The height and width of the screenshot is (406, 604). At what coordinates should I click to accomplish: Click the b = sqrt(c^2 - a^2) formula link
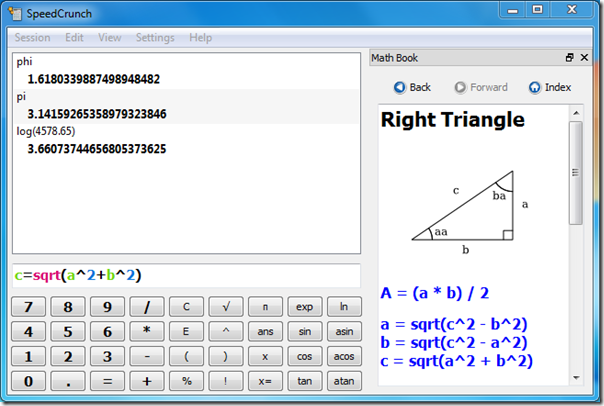(453, 342)
